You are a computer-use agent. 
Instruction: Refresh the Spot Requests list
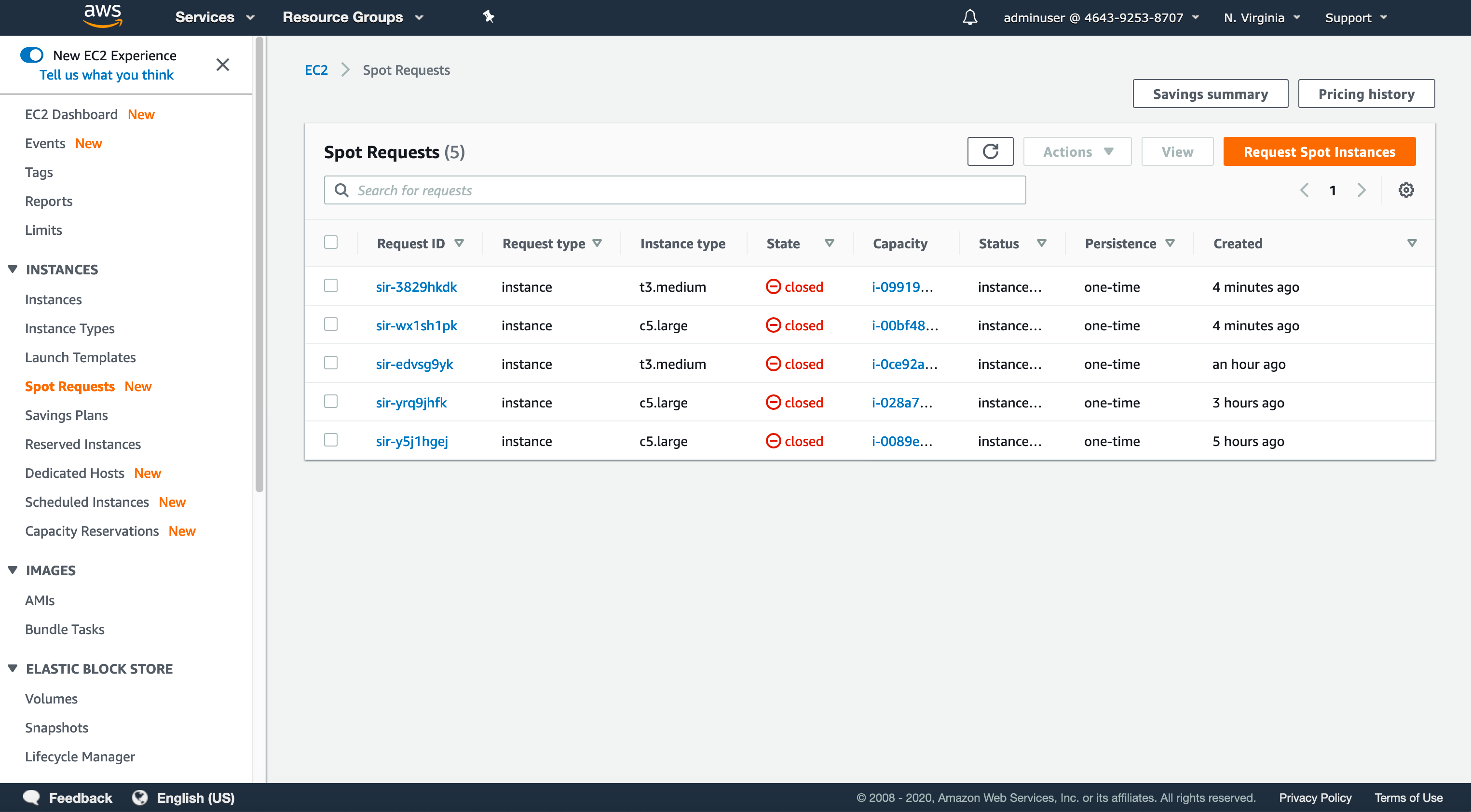click(x=991, y=151)
